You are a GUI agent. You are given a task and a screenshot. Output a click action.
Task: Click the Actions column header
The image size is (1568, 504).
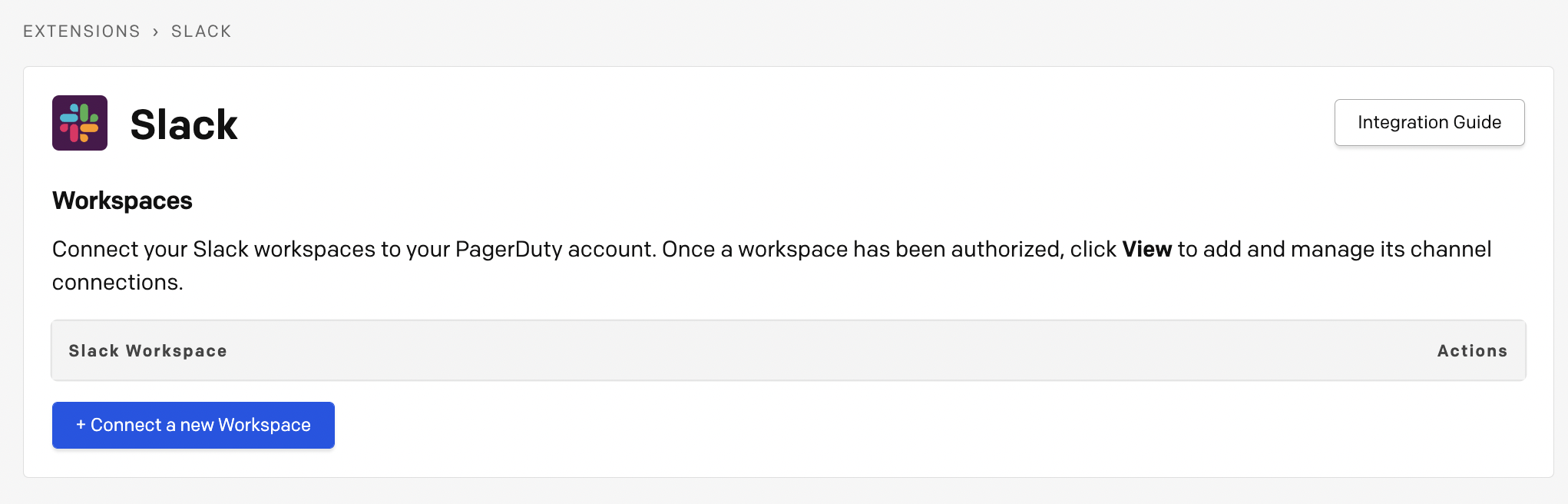coord(1472,350)
